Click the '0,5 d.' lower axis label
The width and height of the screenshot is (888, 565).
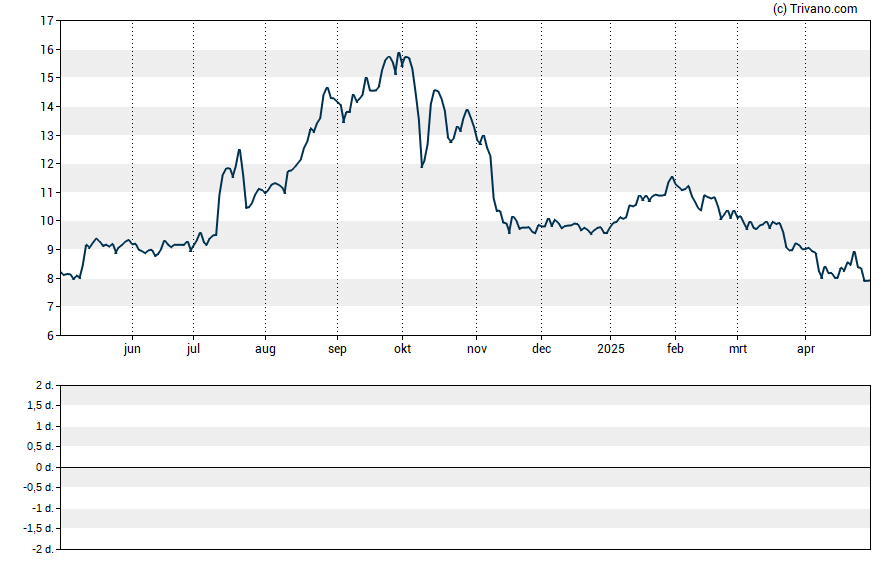click(40, 447)
